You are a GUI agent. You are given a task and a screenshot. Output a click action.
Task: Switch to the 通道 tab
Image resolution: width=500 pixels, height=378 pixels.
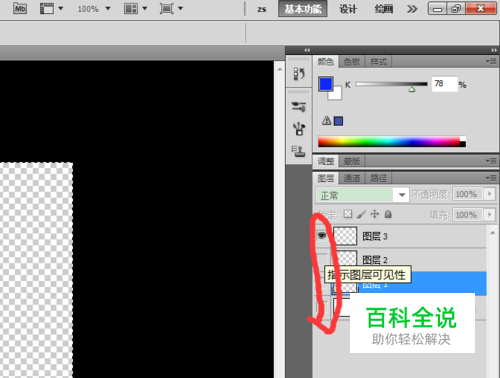point(352,178)
